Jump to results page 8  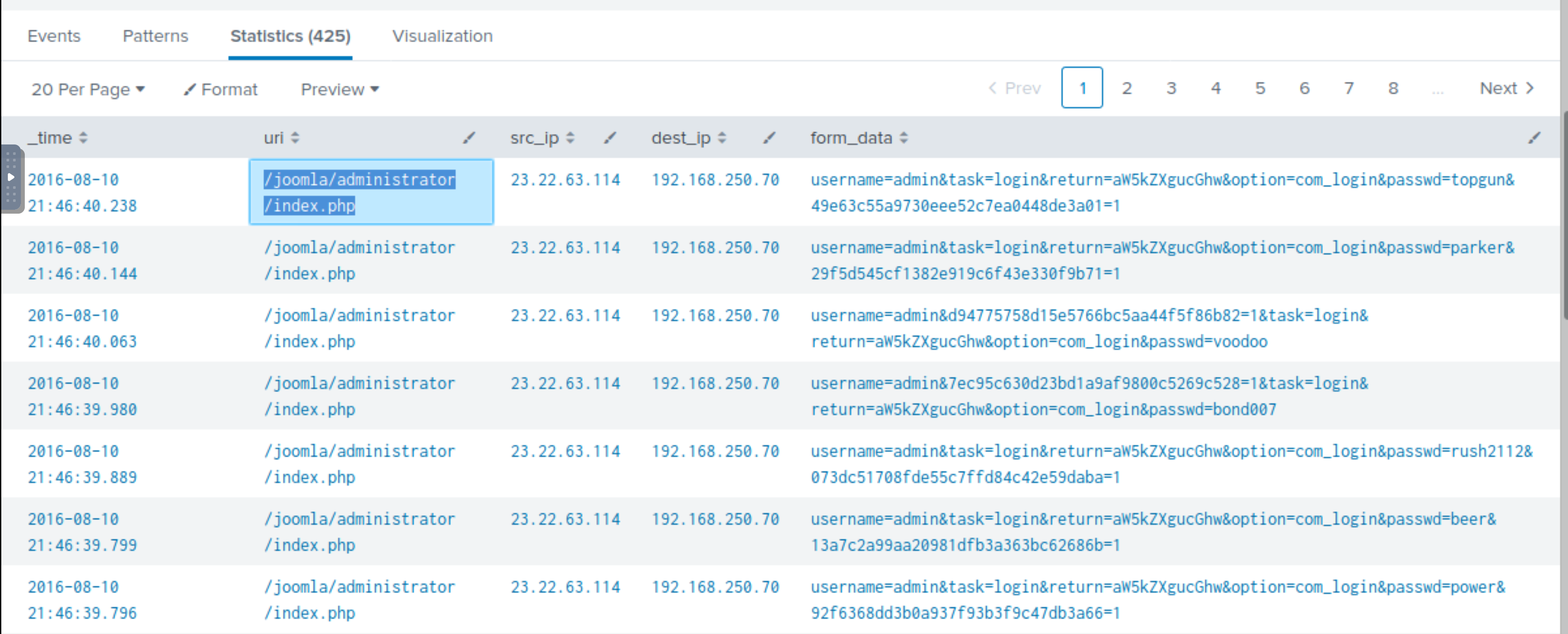1393,88
